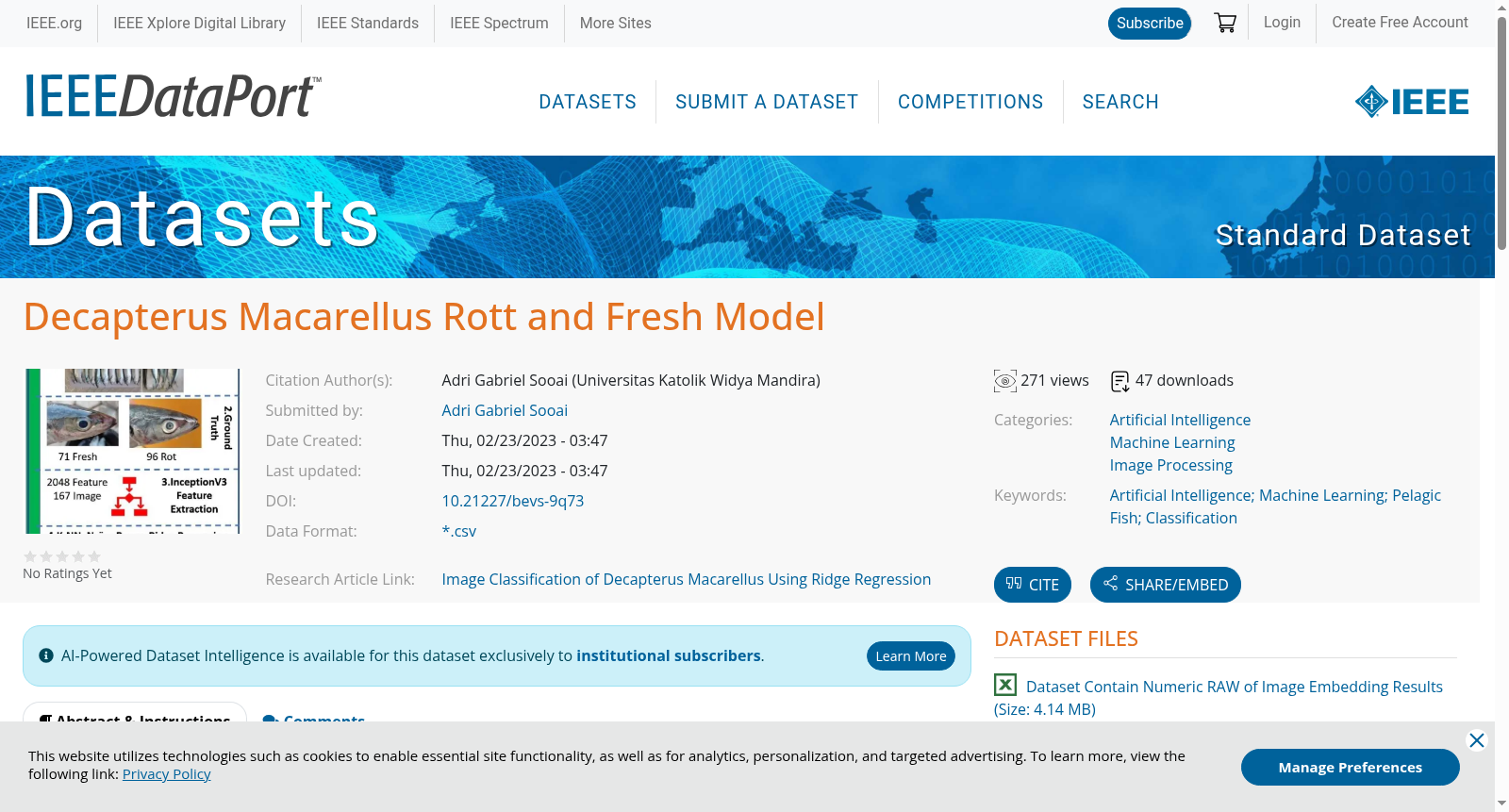This screenshot has height=812, width=1509.
Task: Click the views eye icon
Action: (x=1005, y=381)
